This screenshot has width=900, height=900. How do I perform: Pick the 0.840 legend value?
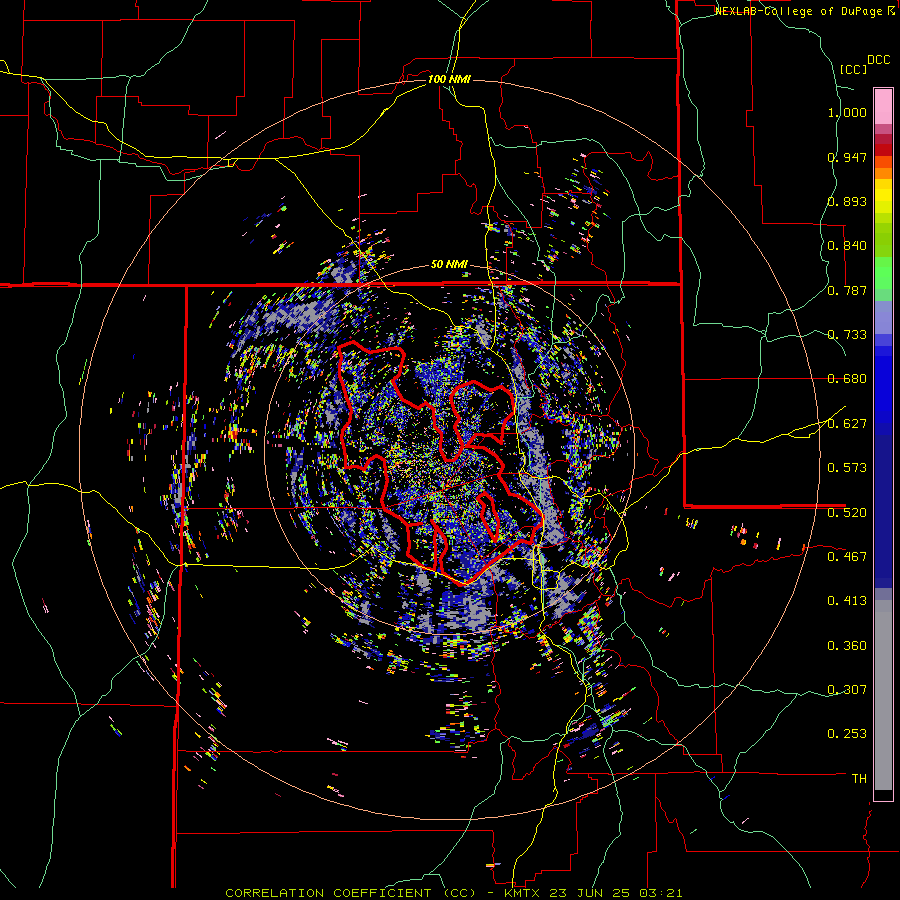tap(847, 246)
